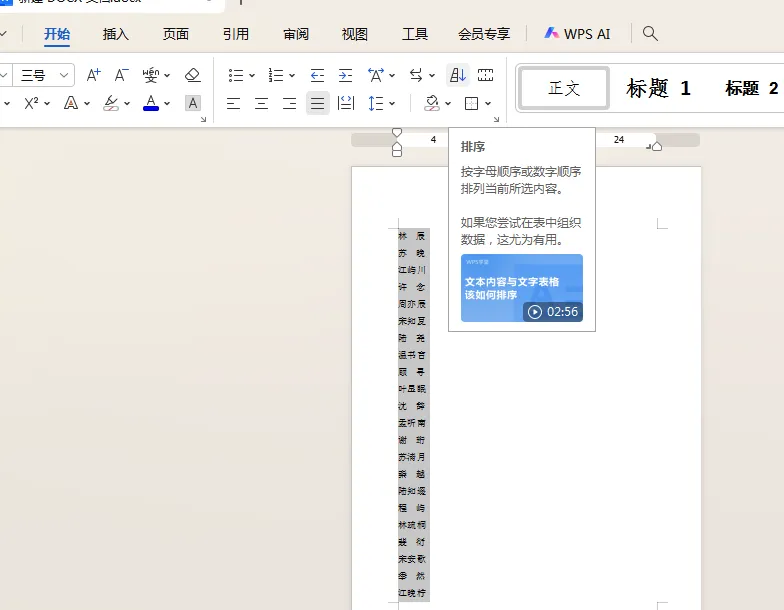Screen dimensions: 784x610
Task: Click the text effects outlined A icon
Action: [71, 104]
